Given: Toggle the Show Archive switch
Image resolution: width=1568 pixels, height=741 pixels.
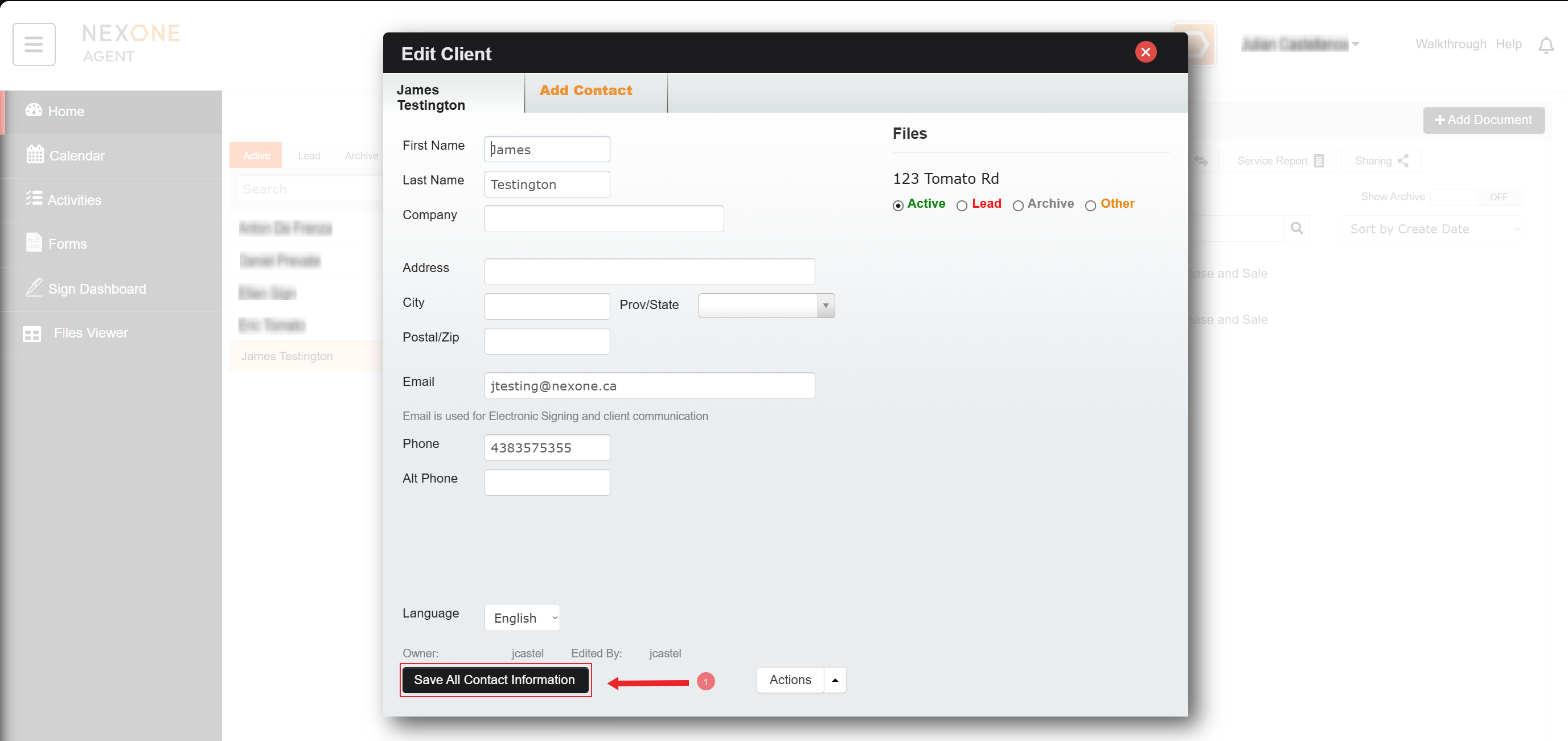Looking at the screenshot, I should point(1476,197).
